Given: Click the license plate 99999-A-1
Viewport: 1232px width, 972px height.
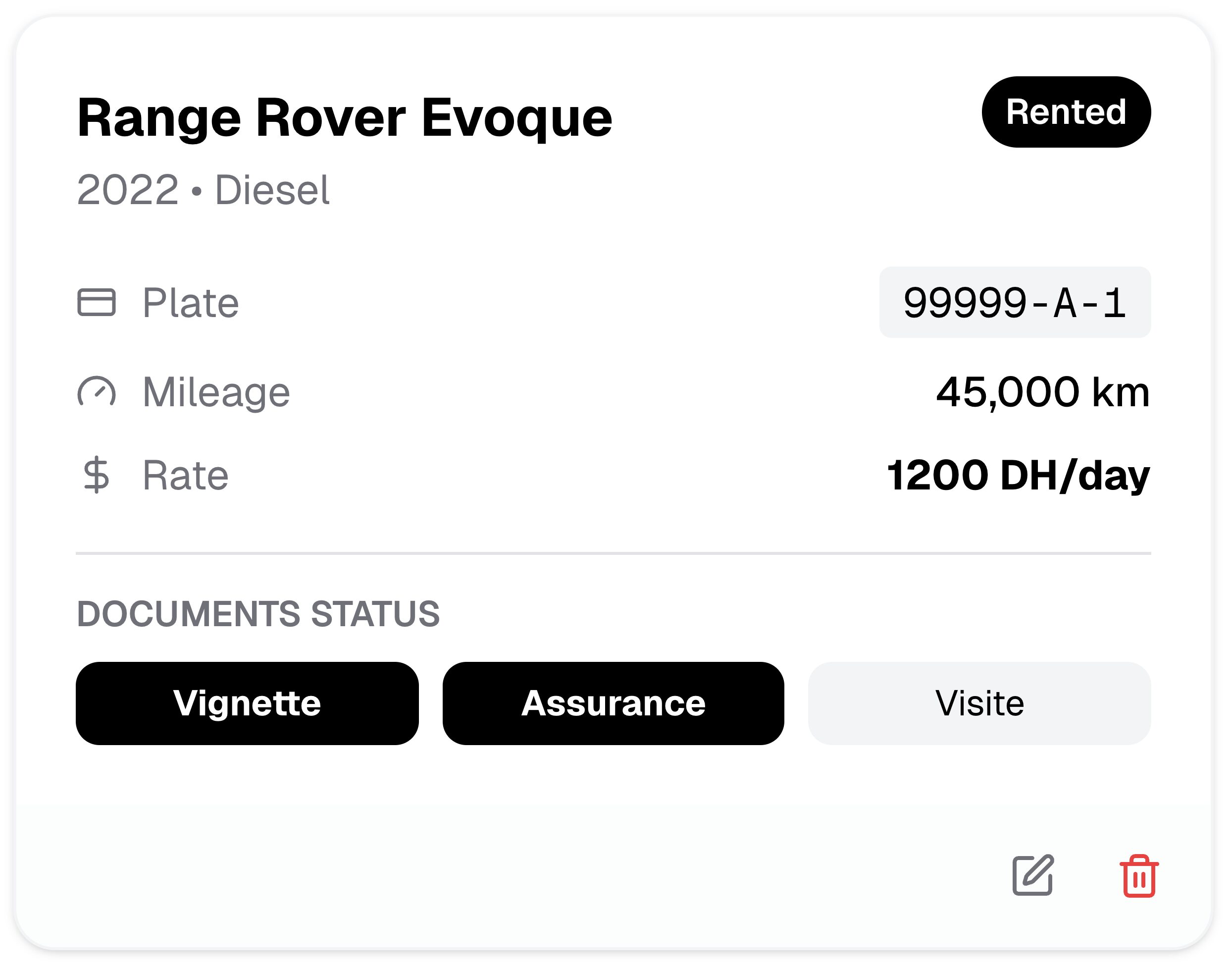Looking at the screenshot, I should pyautogui.click(x=1014, y=302).
